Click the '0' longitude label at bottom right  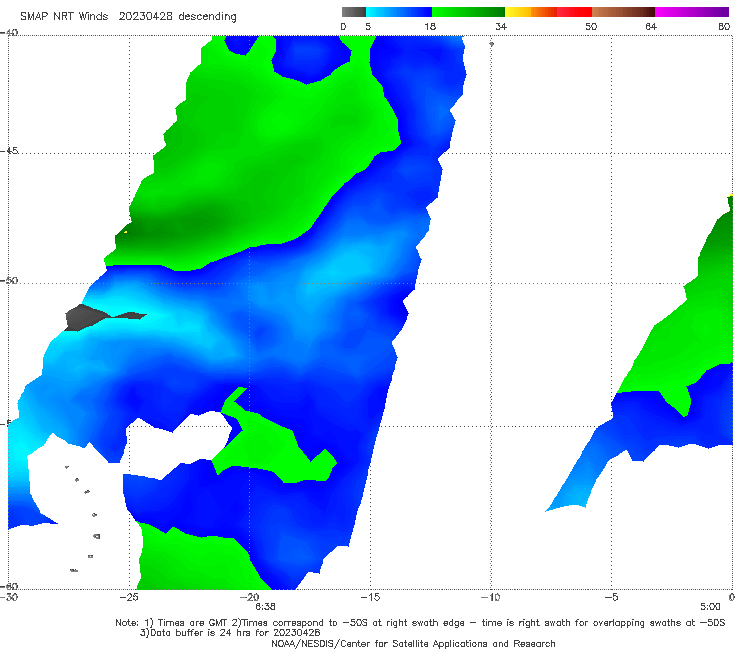click(x=732, y=598)
